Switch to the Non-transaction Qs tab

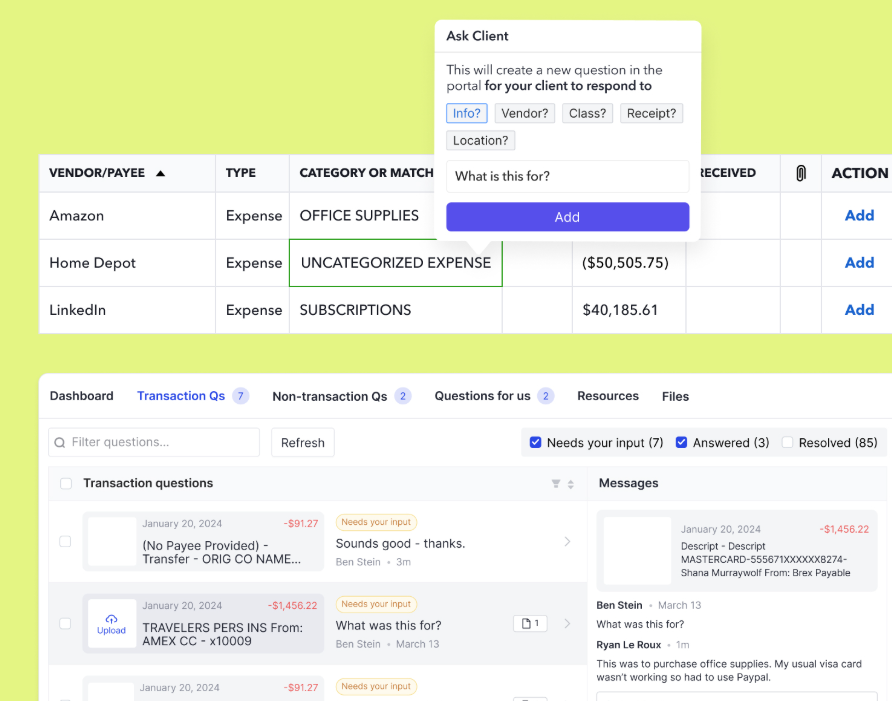click(329, 396)
